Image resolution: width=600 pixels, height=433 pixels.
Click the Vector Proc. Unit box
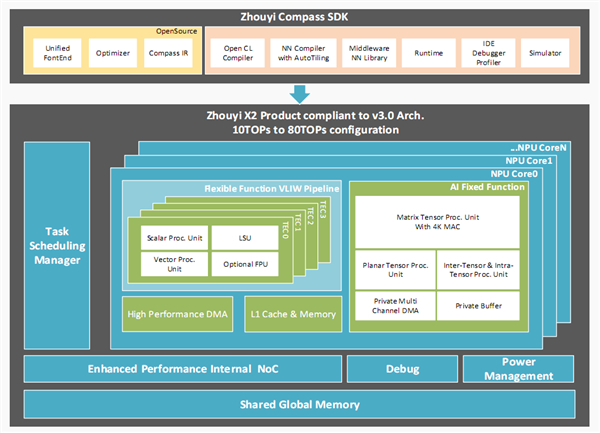[x=174, y=264]
